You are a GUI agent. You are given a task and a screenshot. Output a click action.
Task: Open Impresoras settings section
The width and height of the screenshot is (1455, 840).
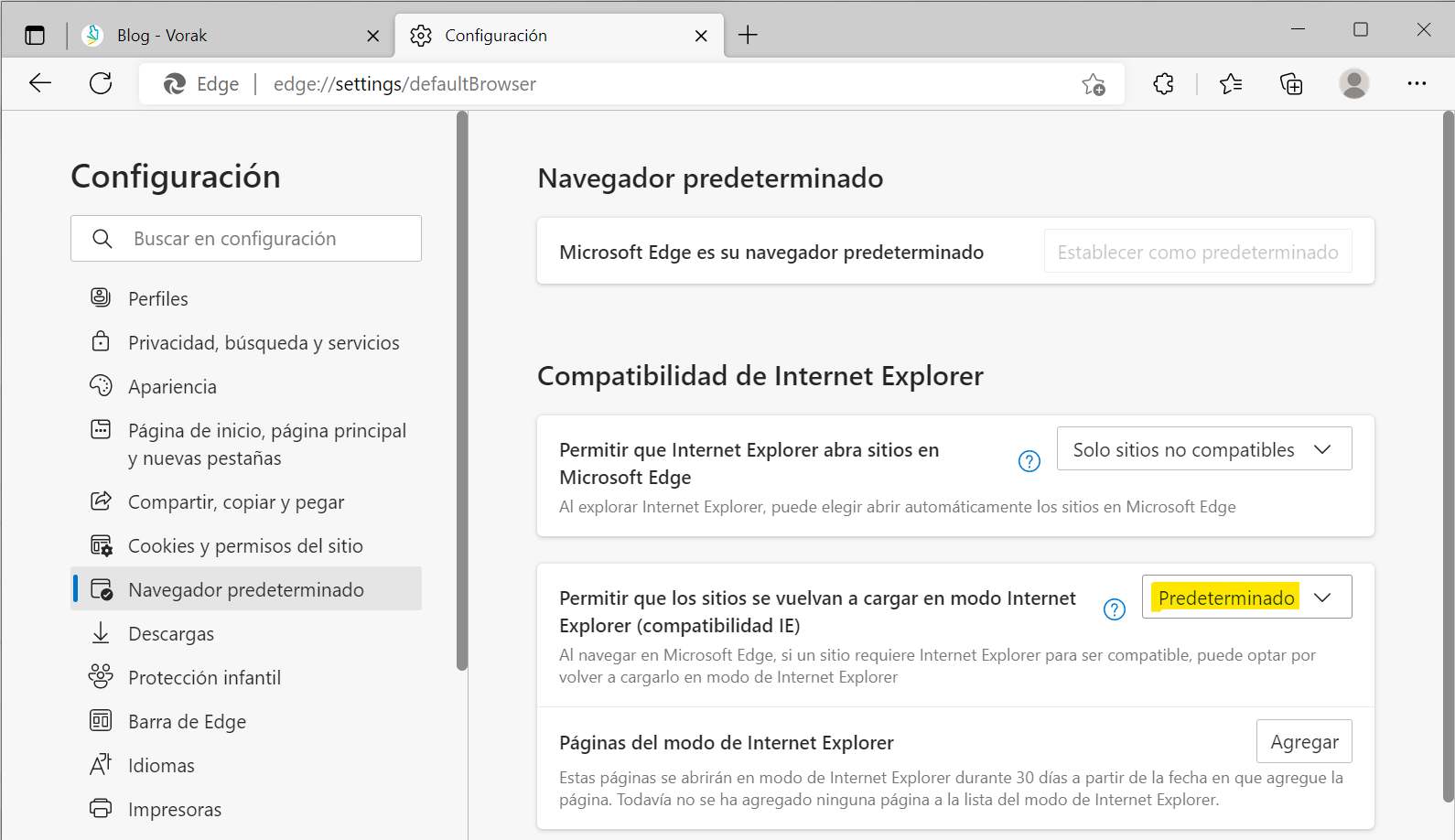click(246, 810)
